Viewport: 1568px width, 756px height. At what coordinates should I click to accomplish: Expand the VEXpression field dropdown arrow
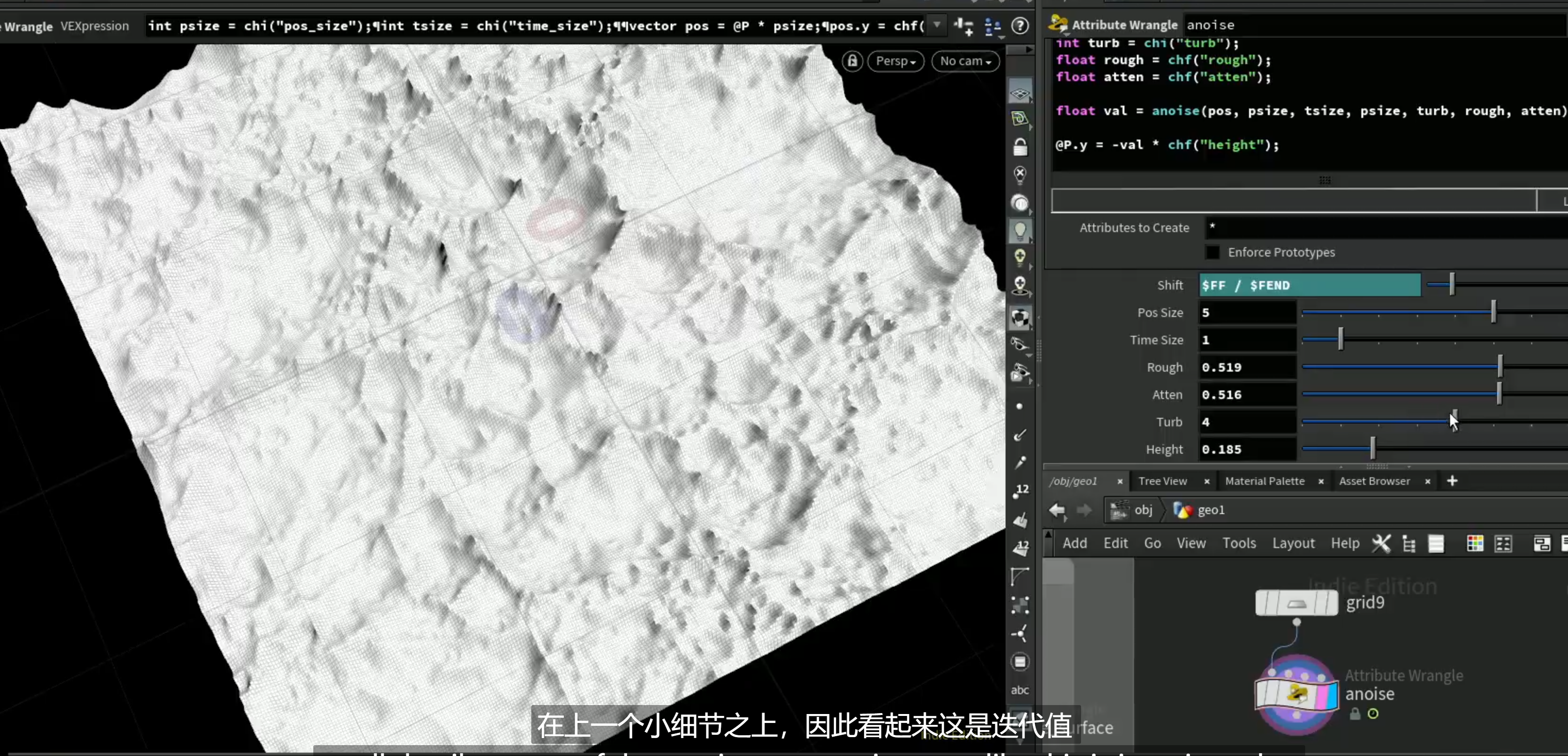(x=937, y=25)
